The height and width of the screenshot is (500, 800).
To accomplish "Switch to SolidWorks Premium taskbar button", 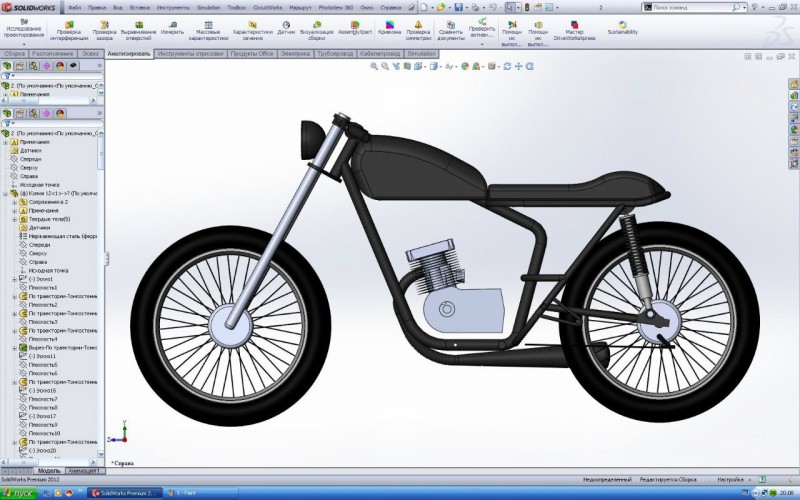I will 125,493.
